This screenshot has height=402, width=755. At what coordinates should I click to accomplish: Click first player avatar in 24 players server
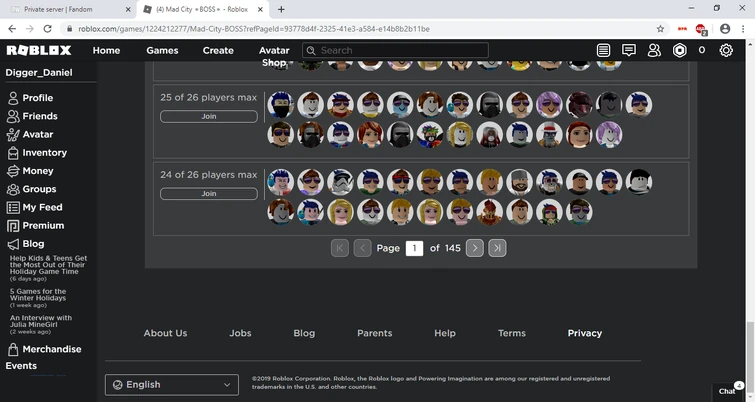pyautogui.click(x=281, y=182)
